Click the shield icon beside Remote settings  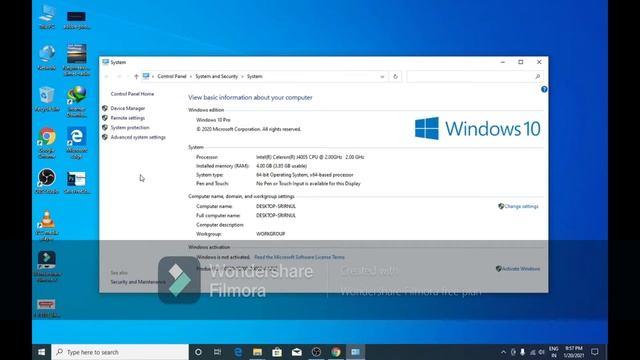tap(105, 118)
